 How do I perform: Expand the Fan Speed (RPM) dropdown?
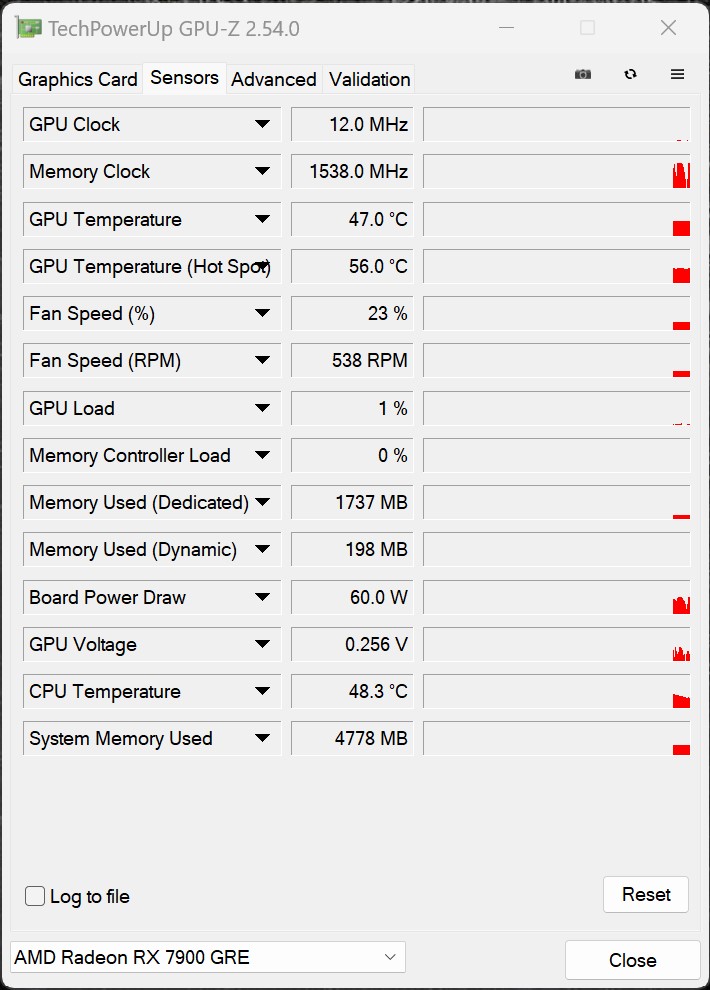[262, 361]
